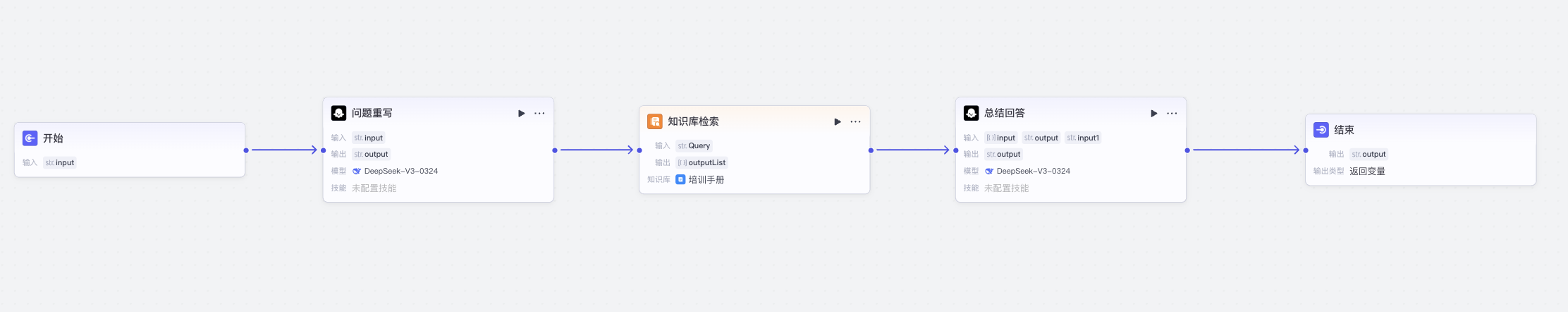Click input connector dot of 结束 node
The height and width of the screenshot is (312, 1568).
1306,150
